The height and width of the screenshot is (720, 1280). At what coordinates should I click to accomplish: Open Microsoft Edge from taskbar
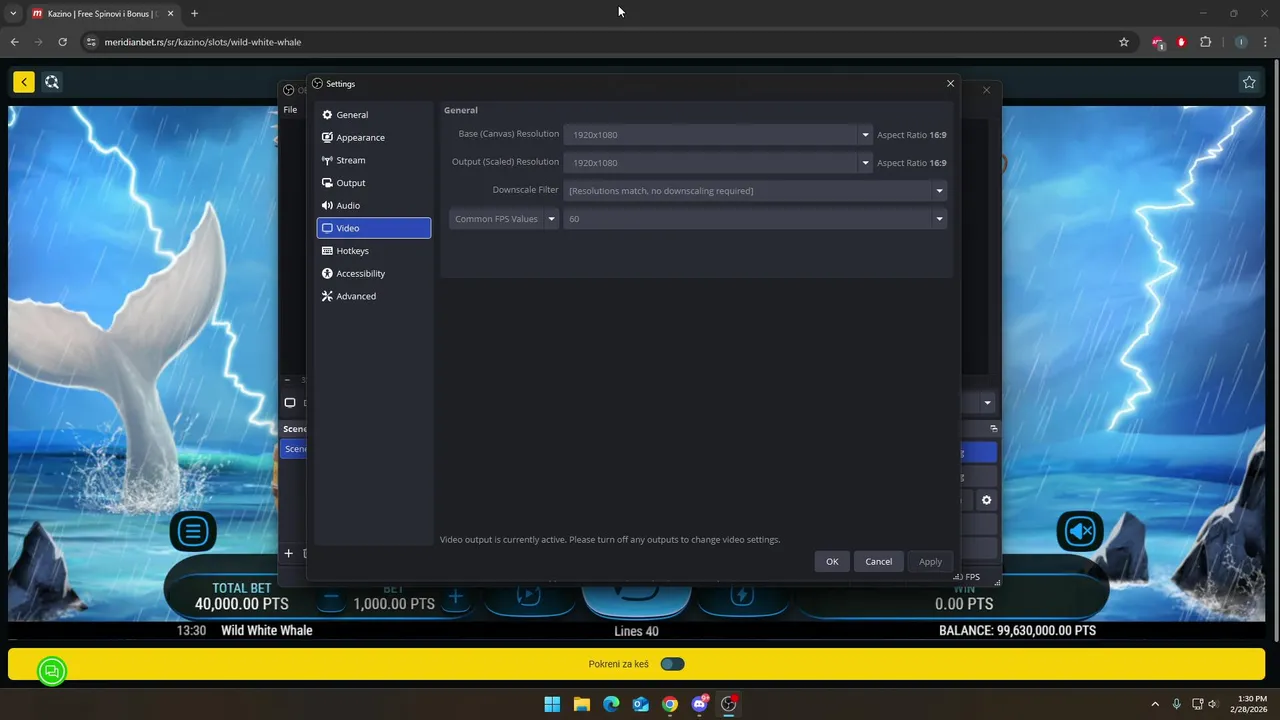coord(611,704)
